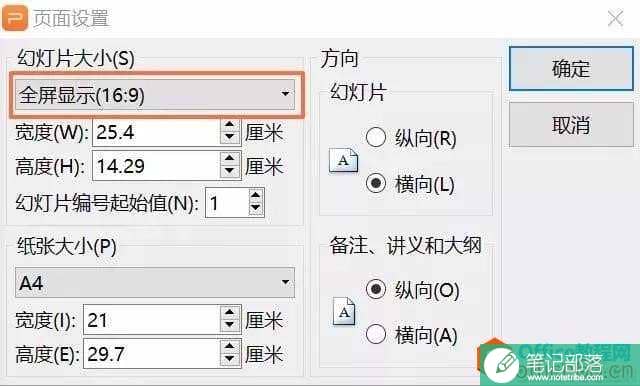This screenshot has height=386, width=640.
Task: Increase slide width with up arrow
Action: click(x=230, y=125)
